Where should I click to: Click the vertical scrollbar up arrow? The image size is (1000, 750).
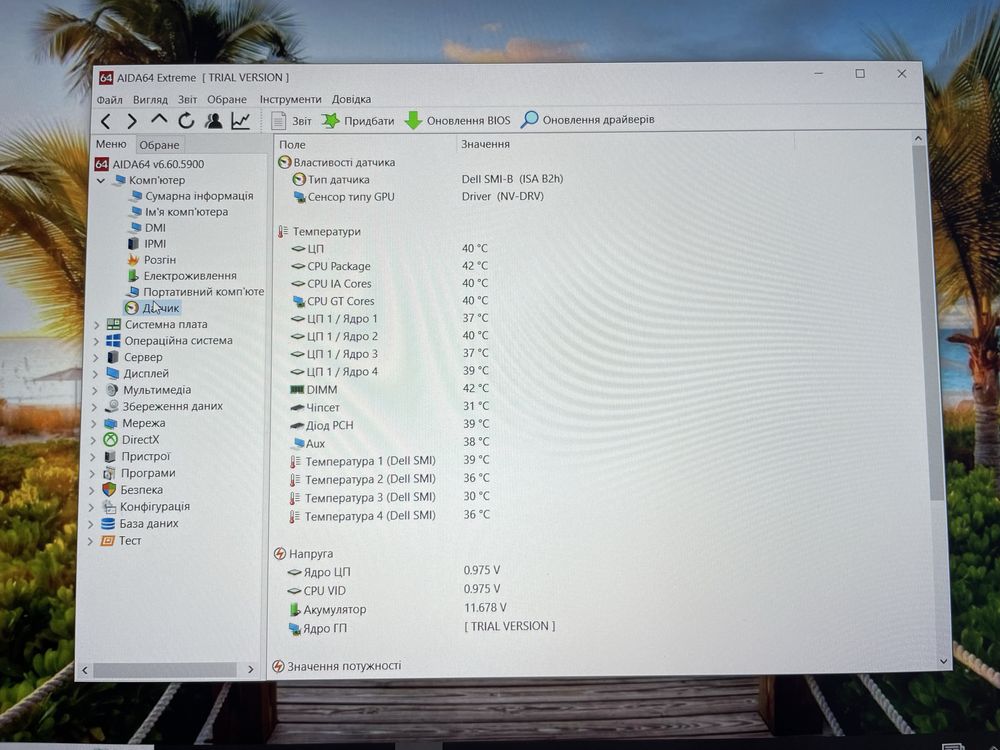click(x=918, y=138)
